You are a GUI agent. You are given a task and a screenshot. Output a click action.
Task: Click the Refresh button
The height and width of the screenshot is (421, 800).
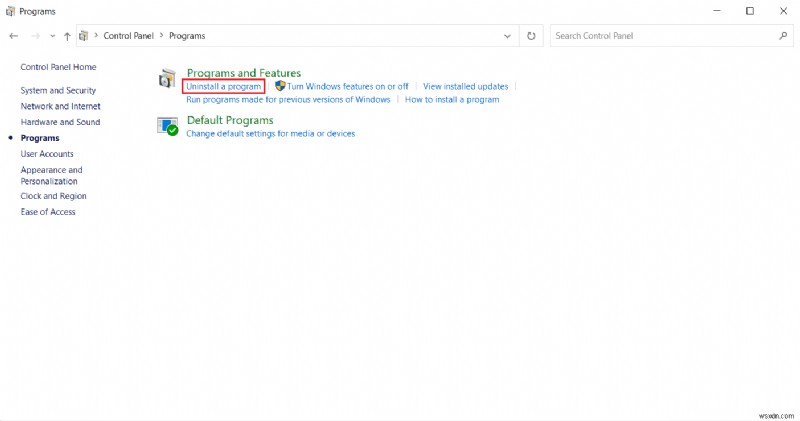[531, 36]
